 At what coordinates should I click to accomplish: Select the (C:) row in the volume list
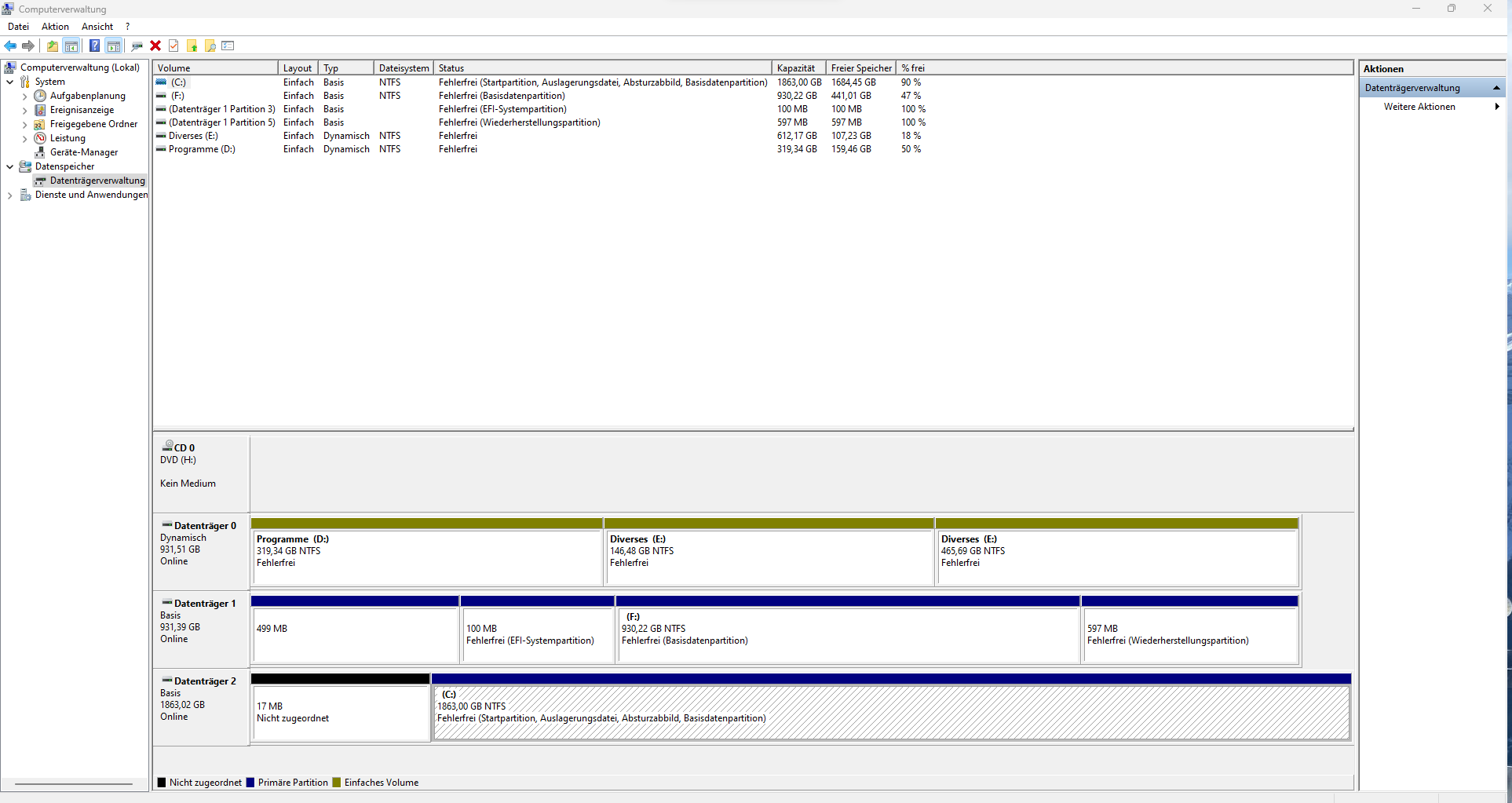coord(542,82)
